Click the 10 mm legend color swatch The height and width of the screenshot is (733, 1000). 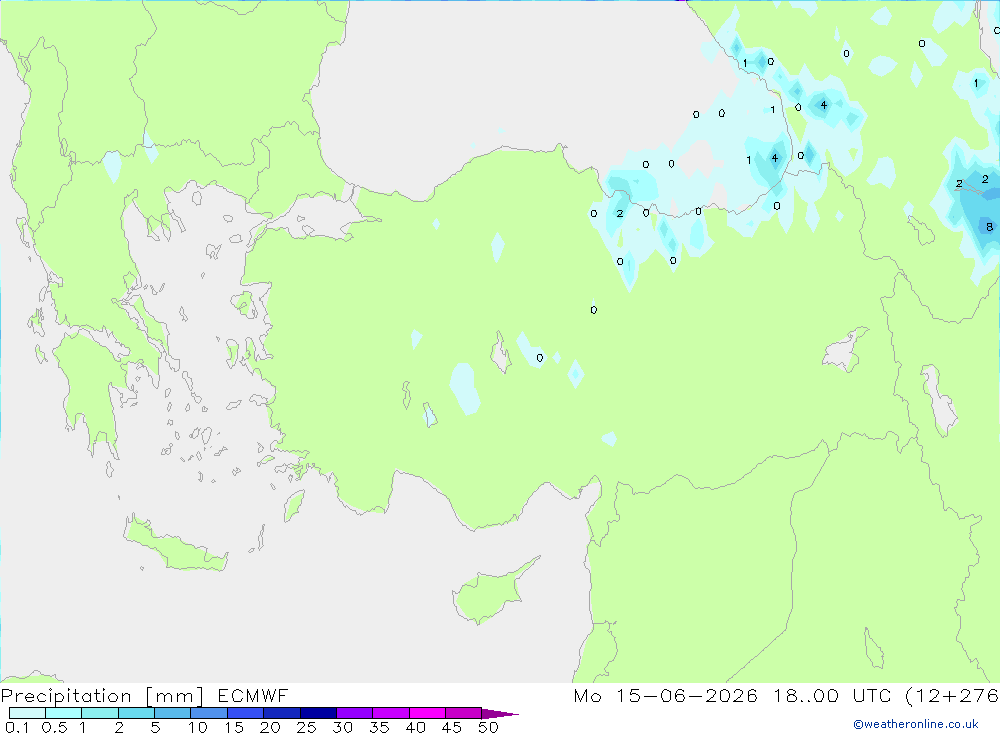209,713
